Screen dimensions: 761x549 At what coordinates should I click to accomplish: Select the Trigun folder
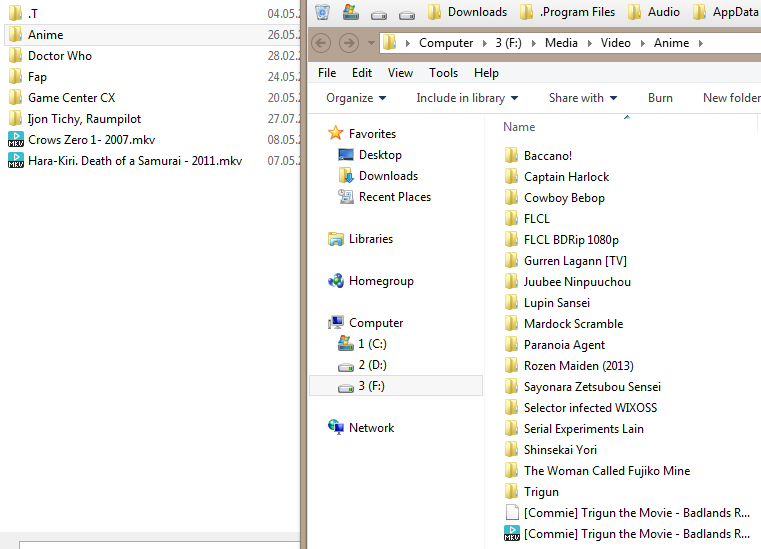[x=532, y=492]
